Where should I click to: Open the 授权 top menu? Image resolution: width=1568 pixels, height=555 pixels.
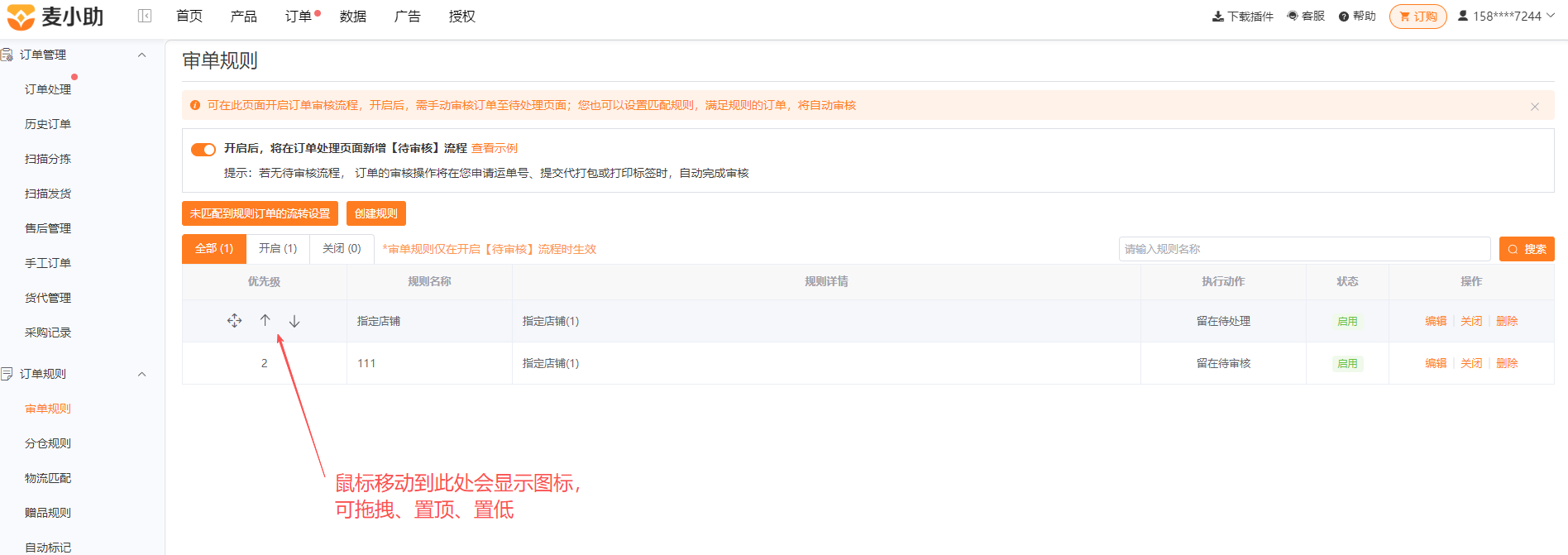pyautogui.click(x=462, y=16)
